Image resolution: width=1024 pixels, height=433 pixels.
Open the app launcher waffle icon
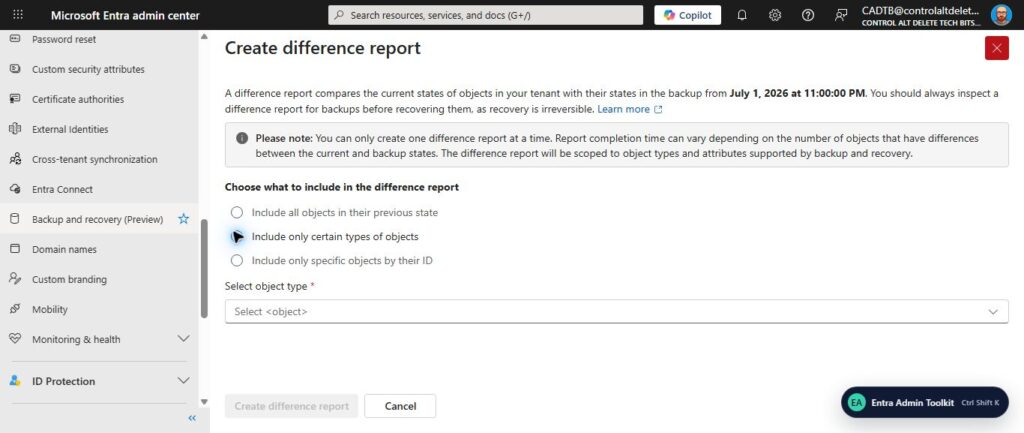pyautogui.click(x=18, y=15)
